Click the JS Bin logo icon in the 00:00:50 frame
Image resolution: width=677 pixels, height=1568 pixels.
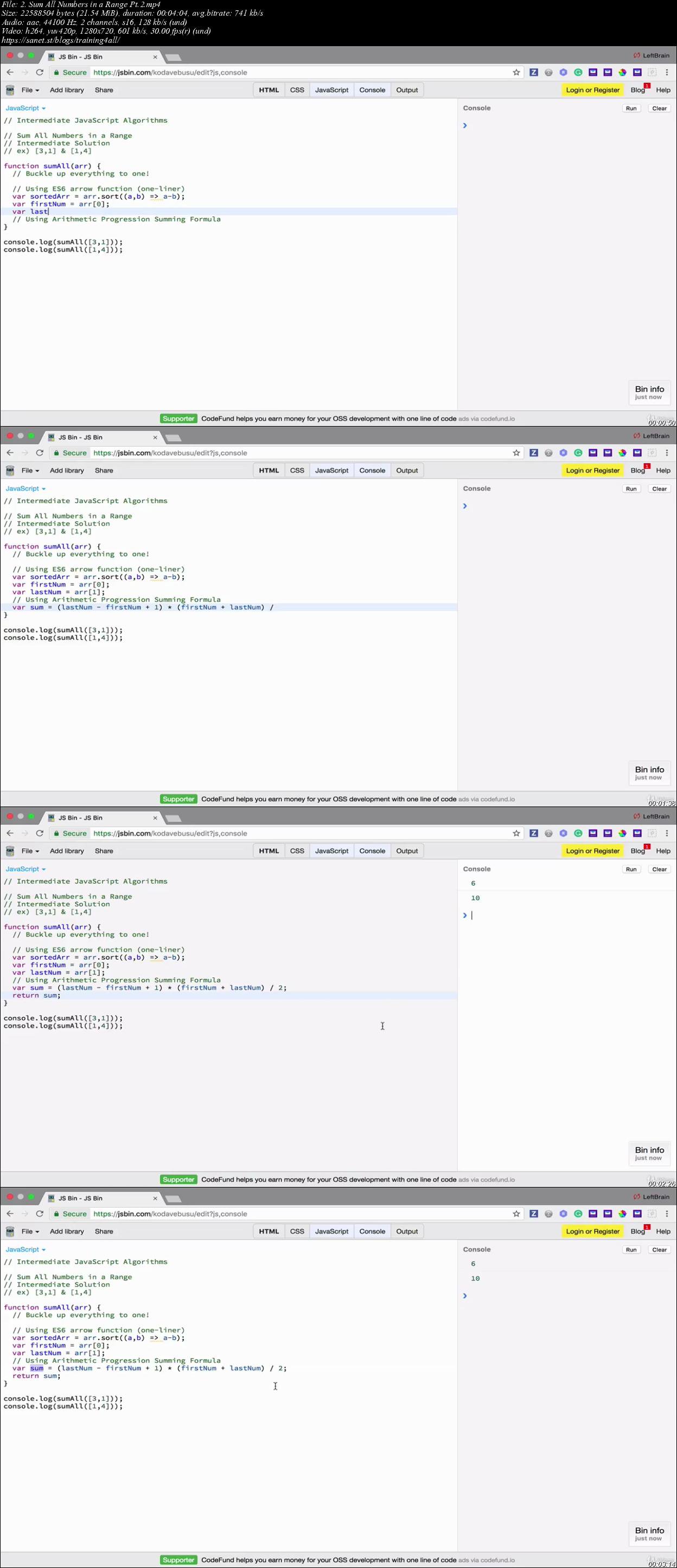click(10, 90)
